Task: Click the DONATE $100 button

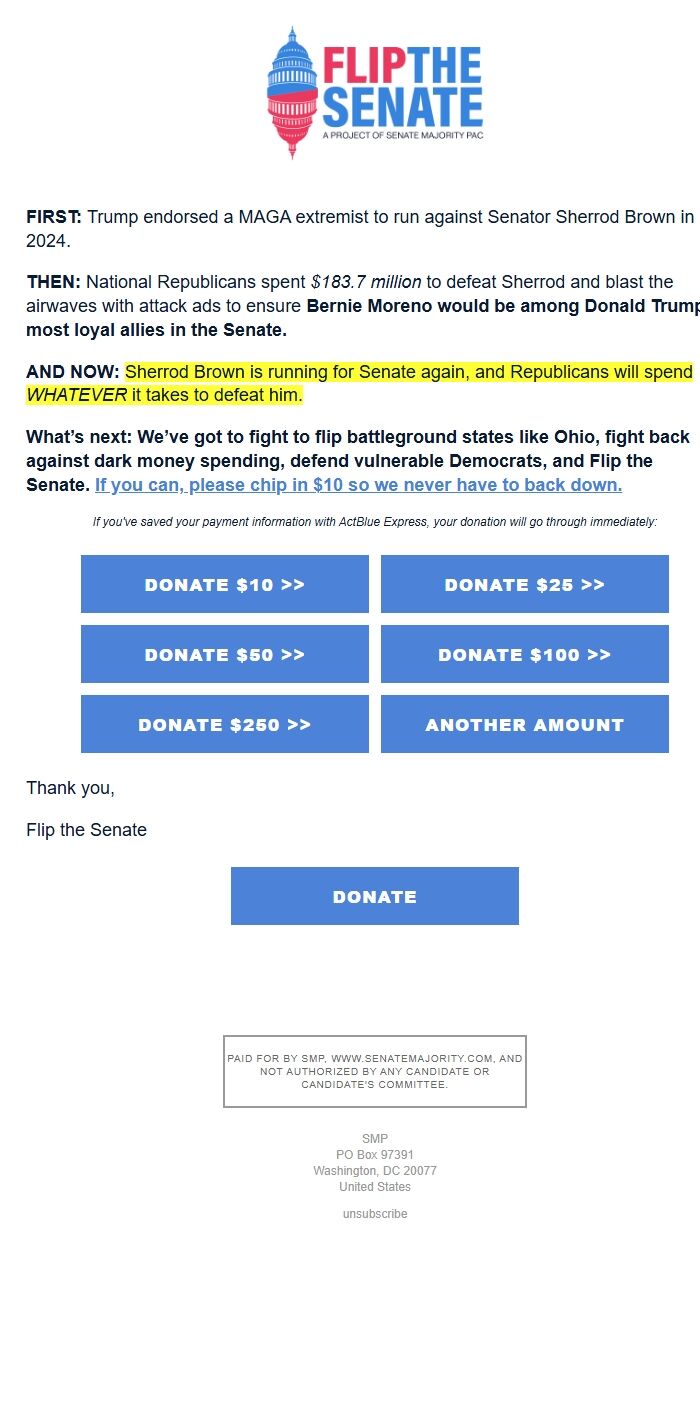Action: pos(524,654)
